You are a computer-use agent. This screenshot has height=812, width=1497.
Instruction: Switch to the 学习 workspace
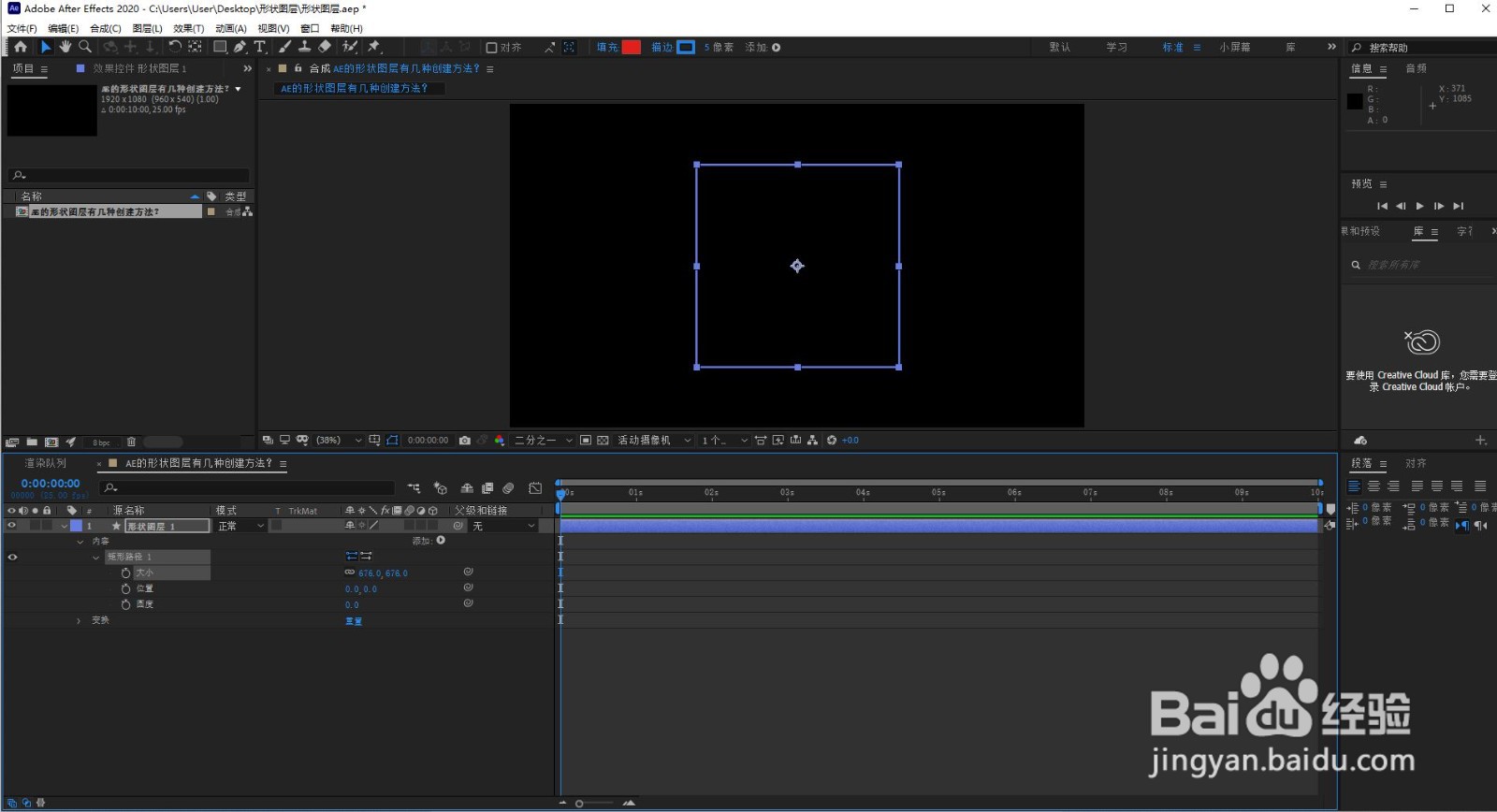coord(1116,47)
